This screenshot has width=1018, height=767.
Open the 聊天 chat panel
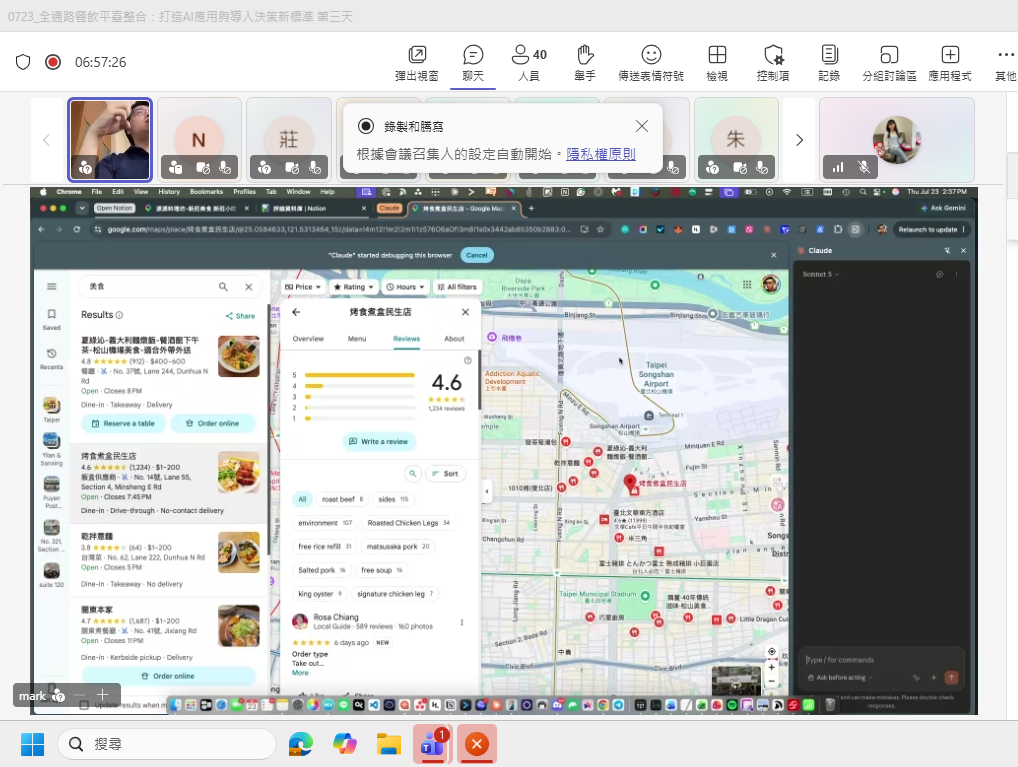coord(473,63)
